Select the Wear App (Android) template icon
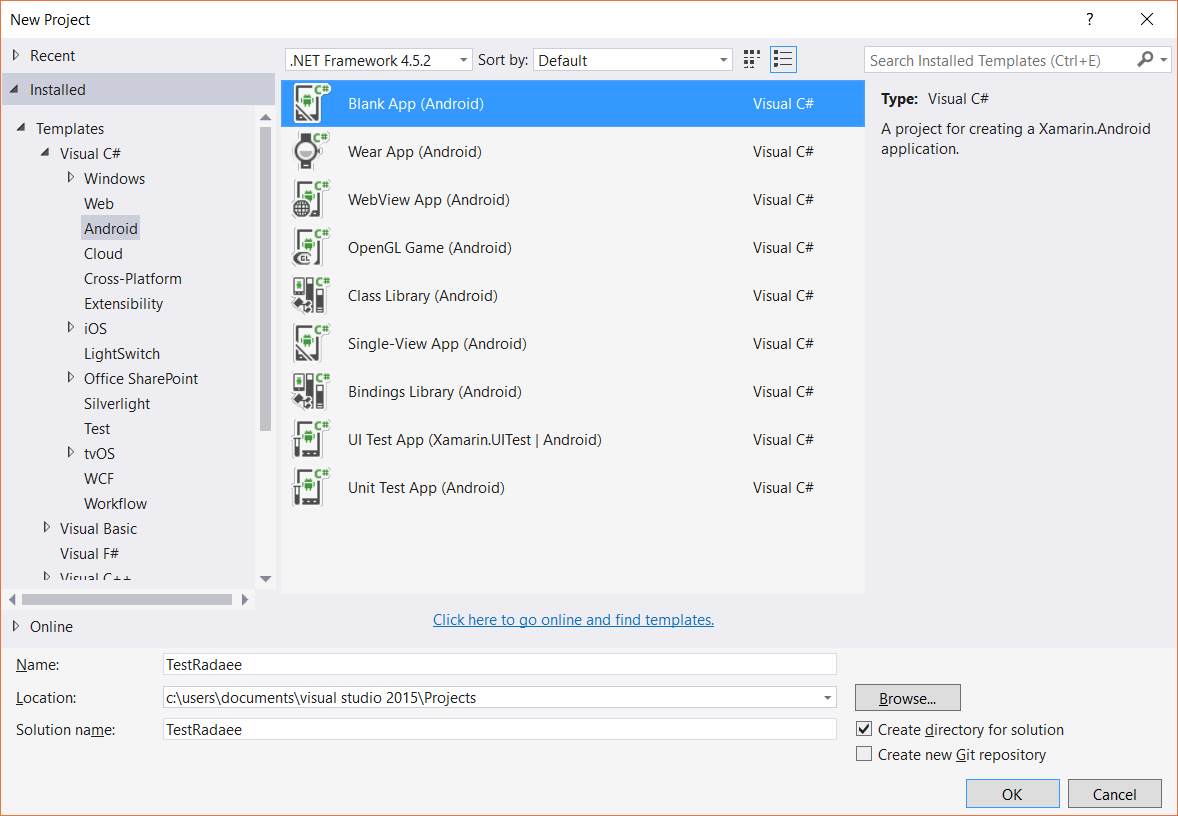Viewport: 1178px width, 816px height. (310, 152)
